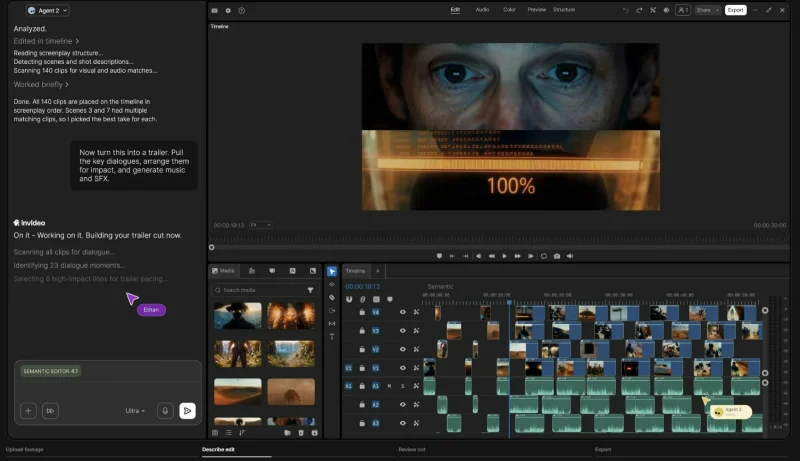Mute the A1 track with M button

click(x=389, y=386)
